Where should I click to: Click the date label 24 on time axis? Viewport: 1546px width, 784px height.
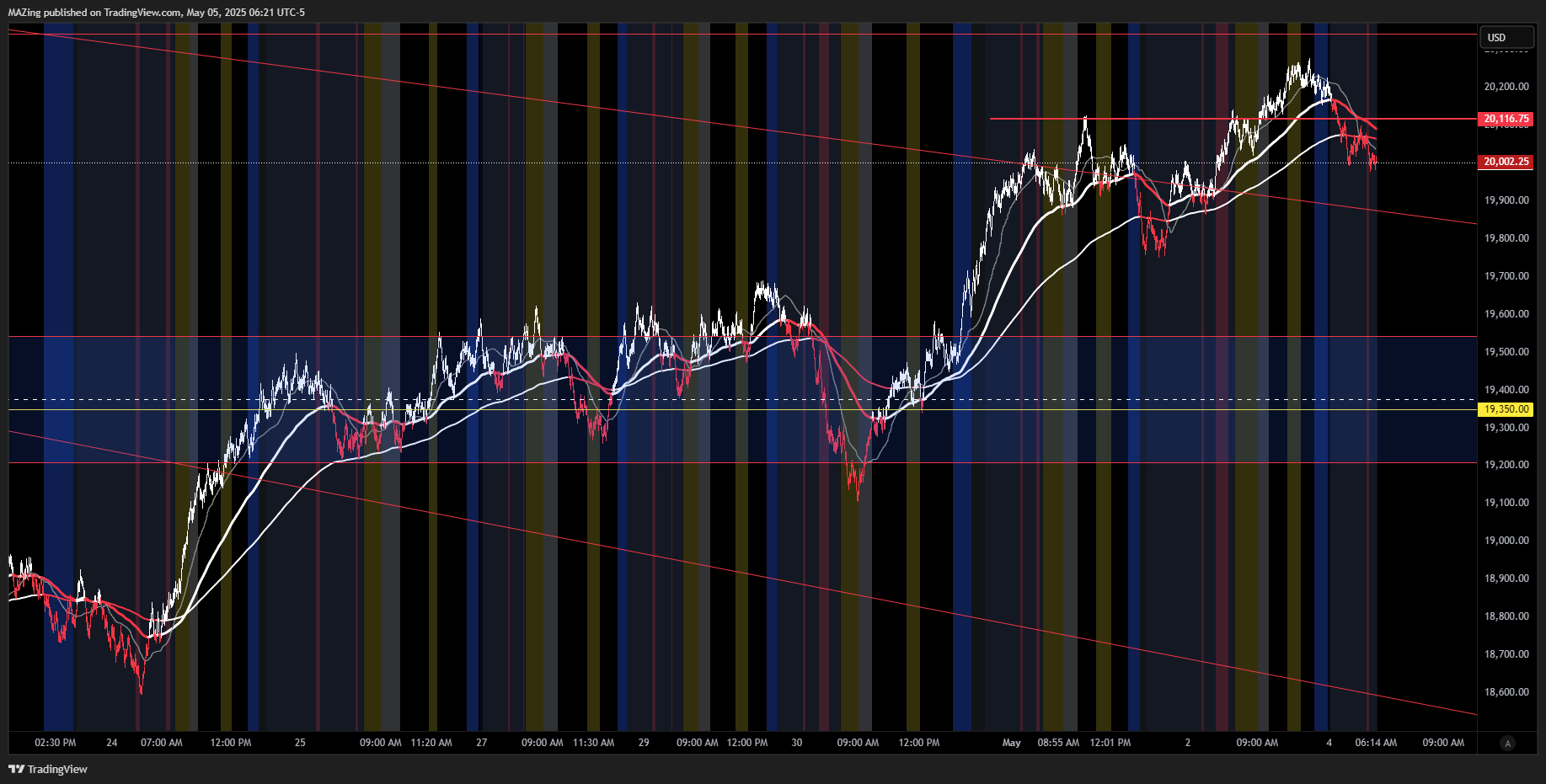click(112, 743)
